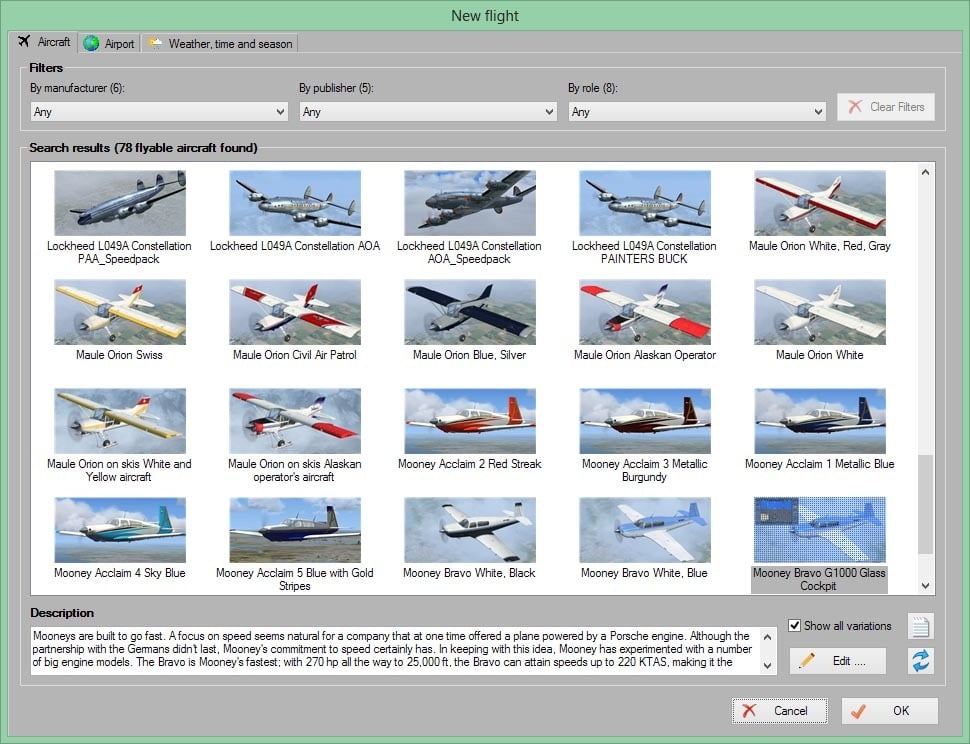Choose Lockheed Constellation AOA_Speedpack thumbnail
The height and width of the screenshot is (744, 970).
(x=470, y=203)
